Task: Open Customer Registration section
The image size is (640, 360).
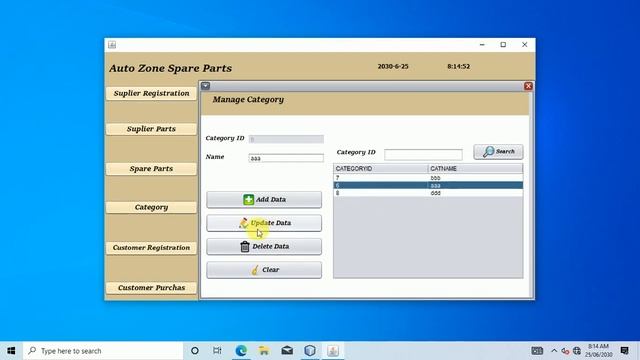Action: tap(151, 248)
